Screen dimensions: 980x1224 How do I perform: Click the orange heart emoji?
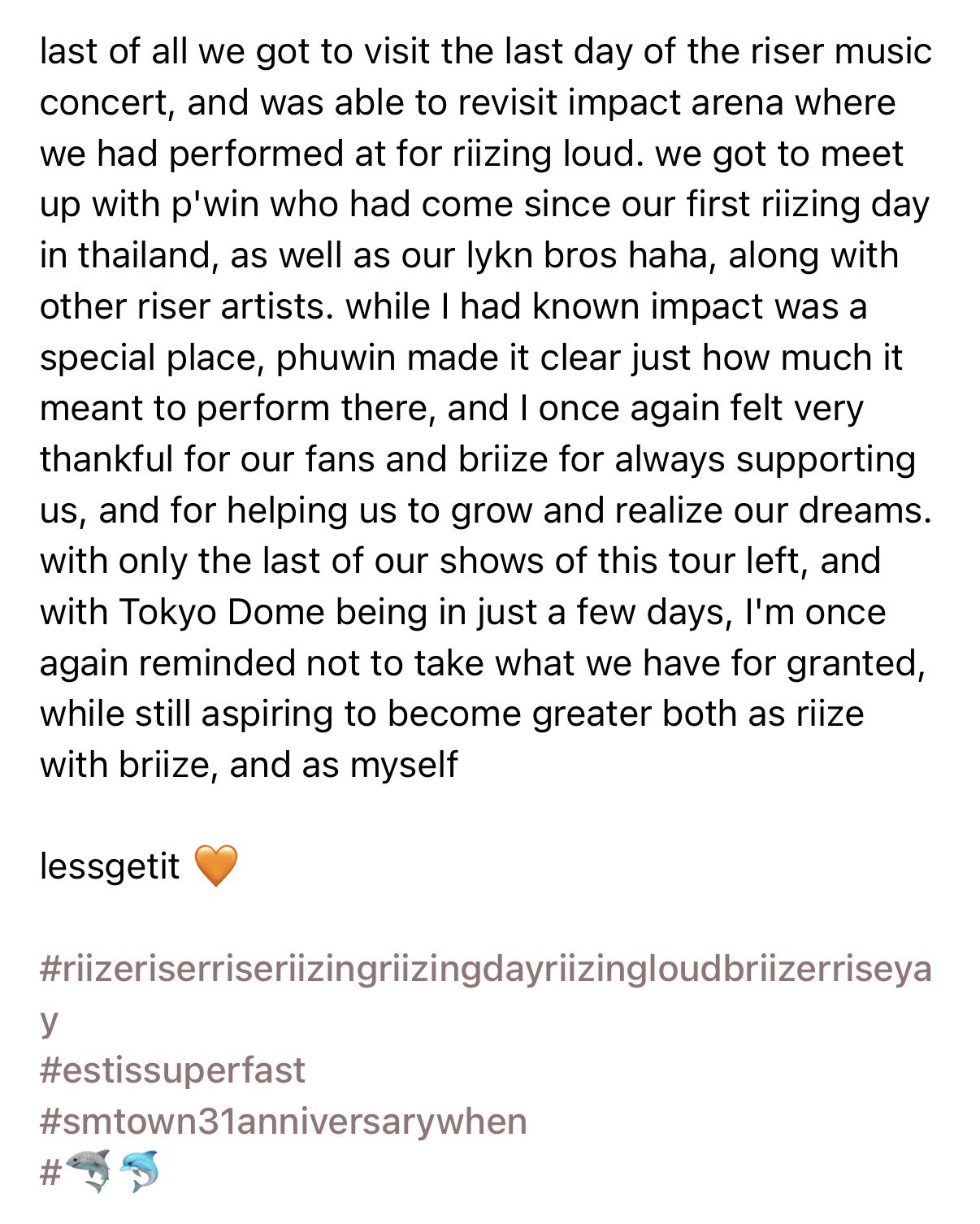point(216,865)
